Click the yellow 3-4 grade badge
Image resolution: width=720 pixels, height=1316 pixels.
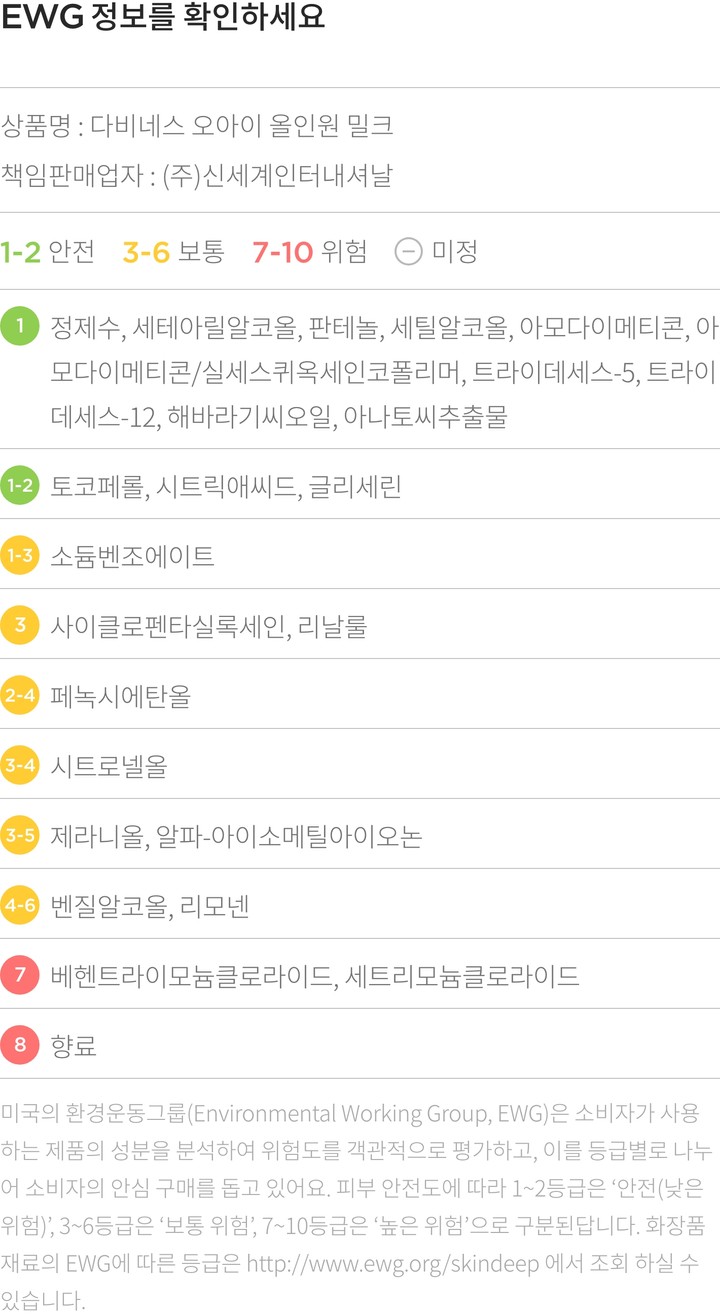pyautogui.click(x=20, y=766)
